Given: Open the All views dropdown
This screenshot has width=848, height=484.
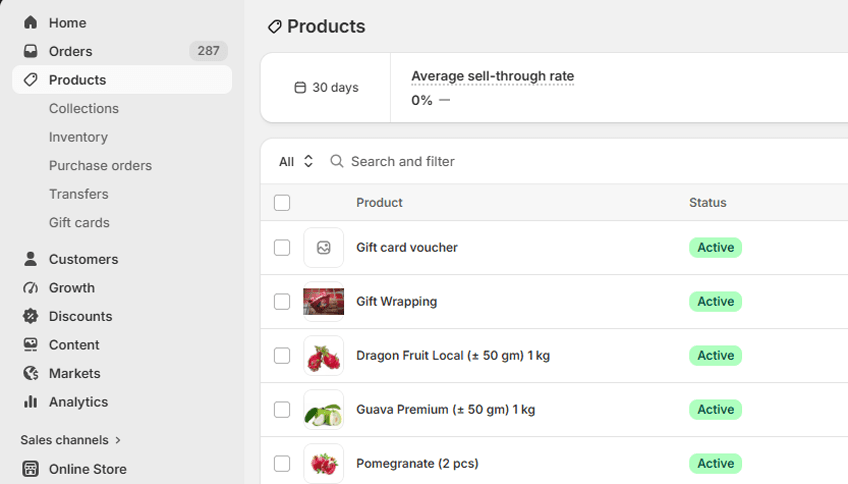Looking at the screenshot, I should pos(296,161).
